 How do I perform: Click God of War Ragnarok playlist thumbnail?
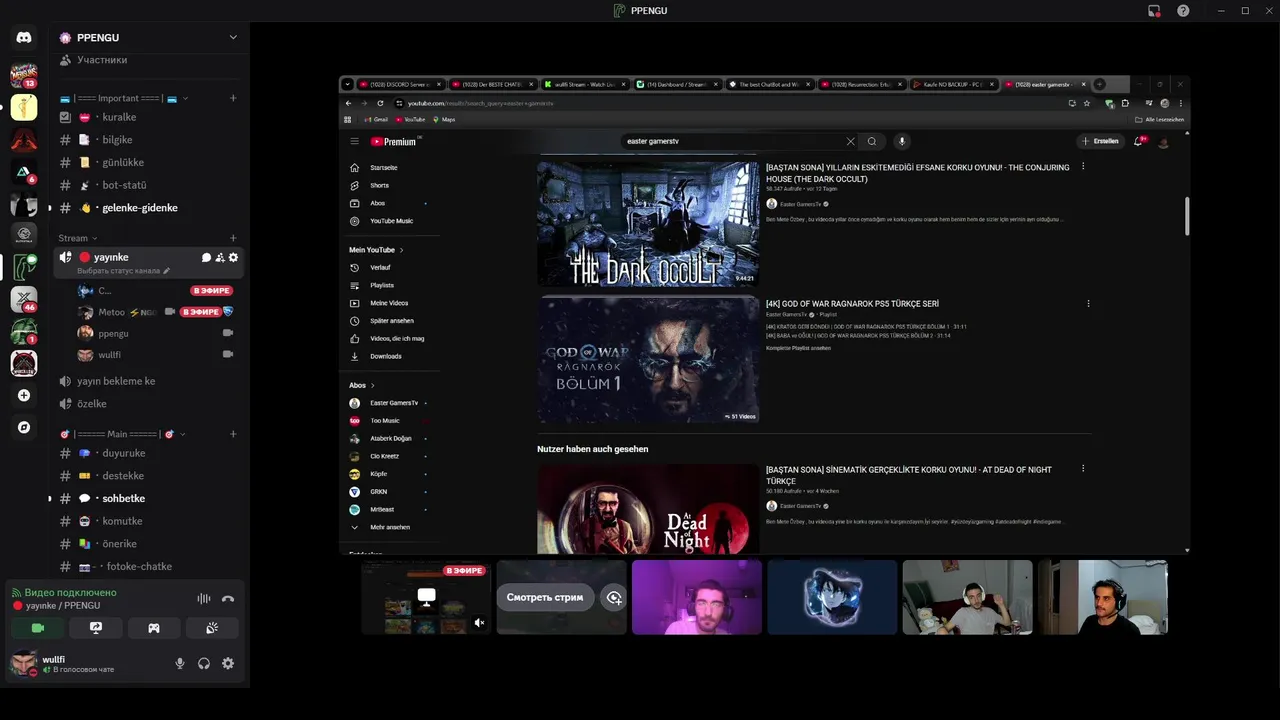pos(648,360)
